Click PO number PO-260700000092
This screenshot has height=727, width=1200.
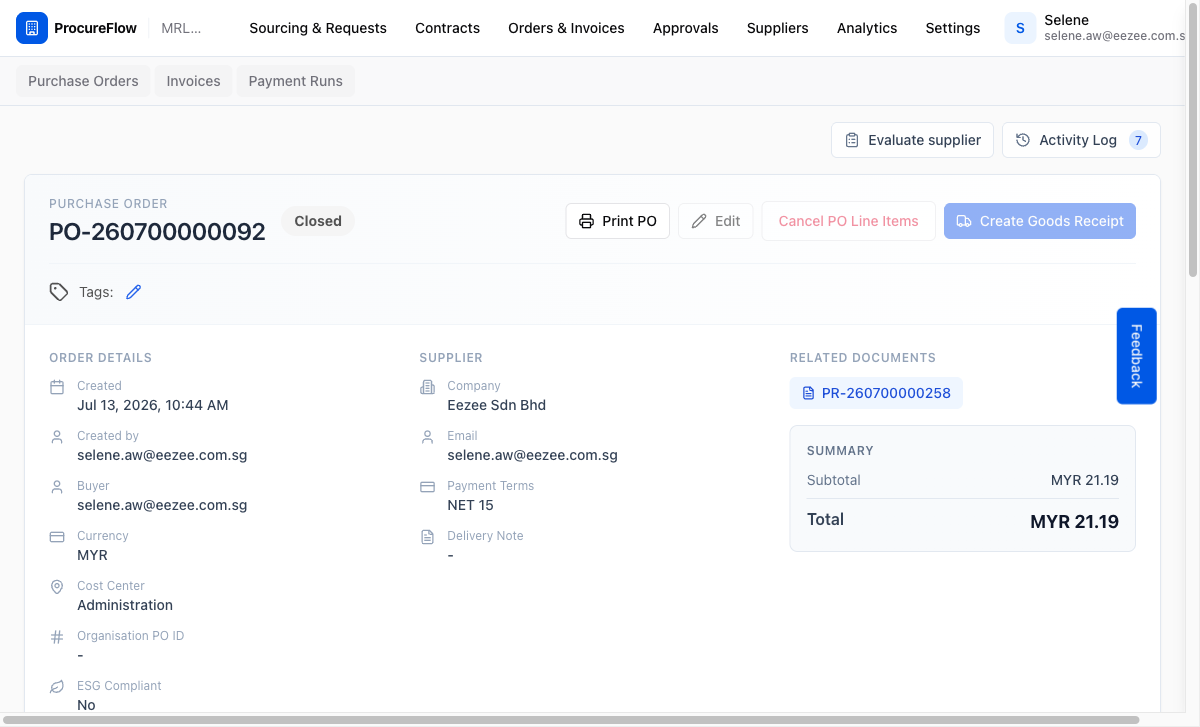157,232
